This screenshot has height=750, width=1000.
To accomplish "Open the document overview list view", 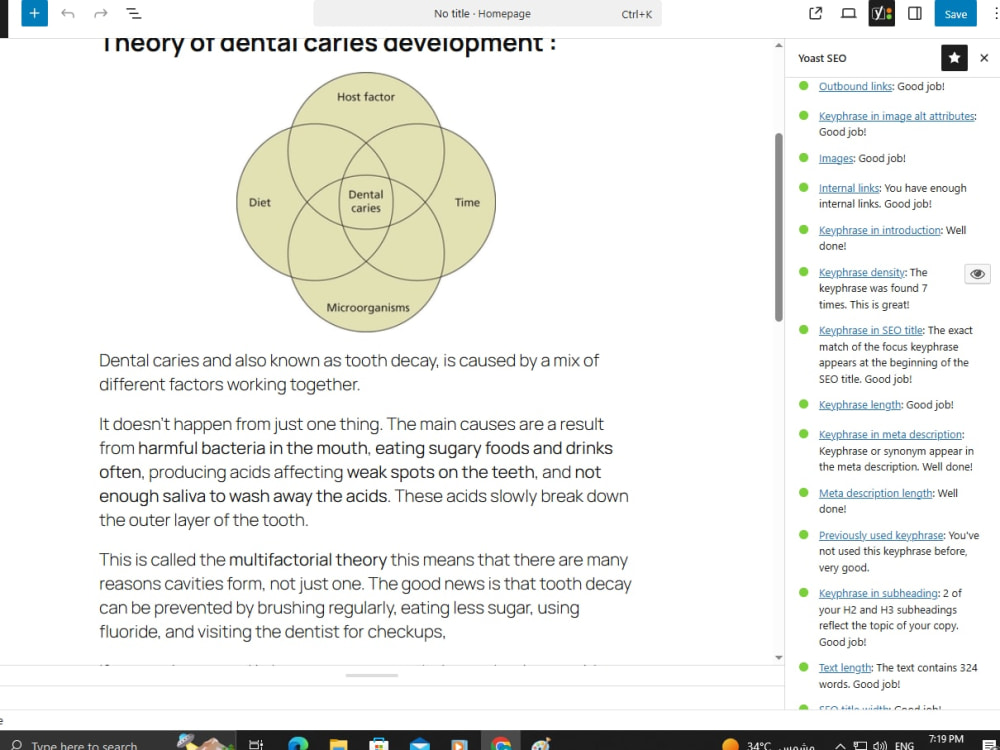I will click(133, 13).
